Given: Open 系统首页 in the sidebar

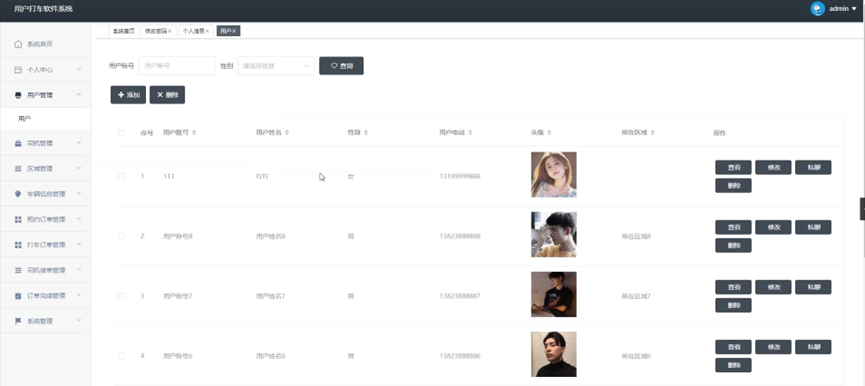Looking at the screenshot, I should click(45, 44).
